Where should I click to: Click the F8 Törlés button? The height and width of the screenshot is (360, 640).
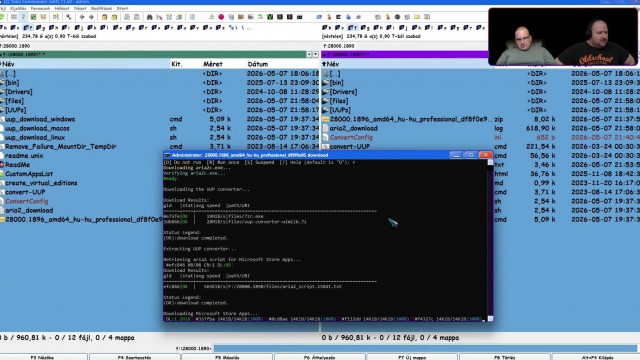coord(504,357)
